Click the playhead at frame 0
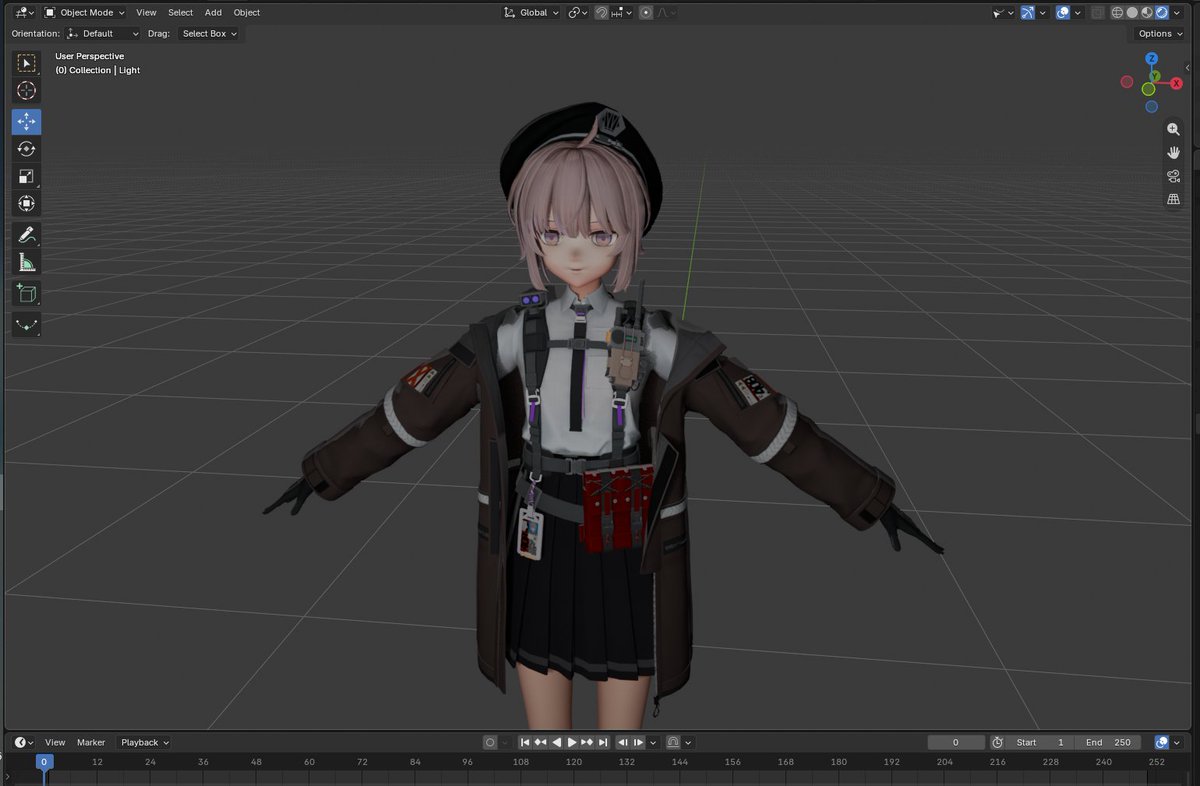The image size is (1200, 786). pyautogui.click(x=44, y=762)
